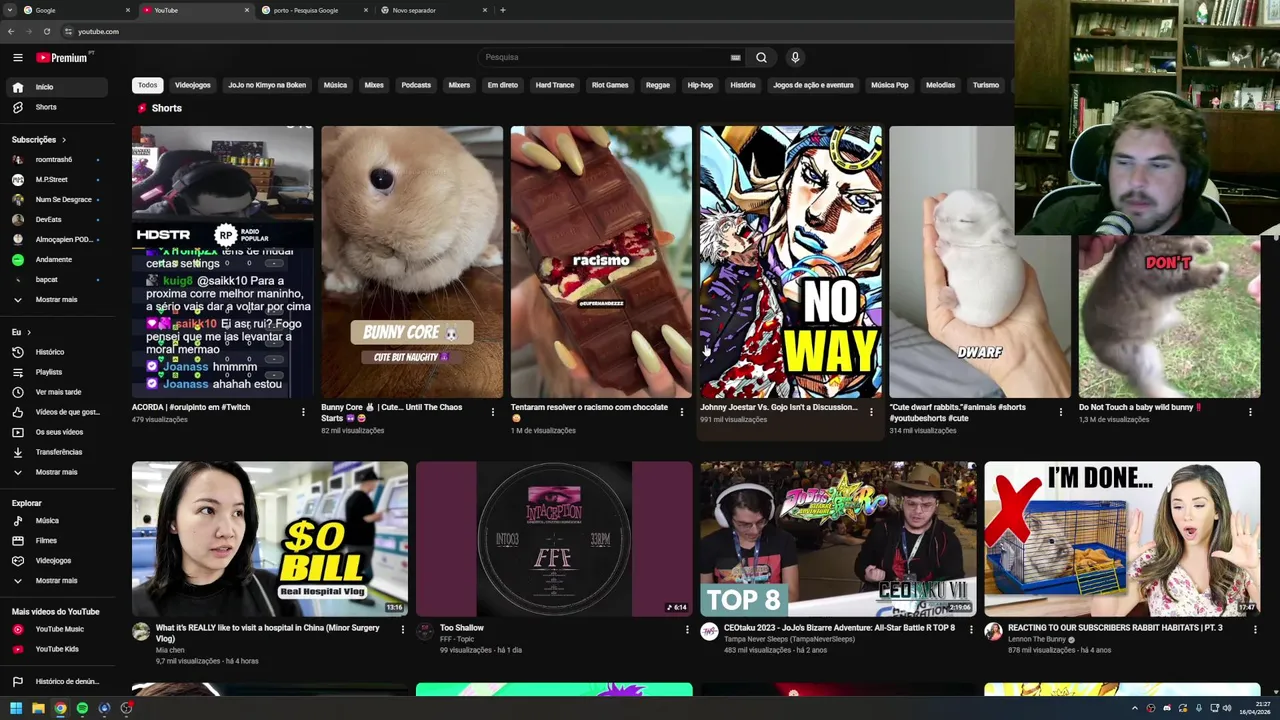Open YouTube Music from sidebar

(57, 629)
